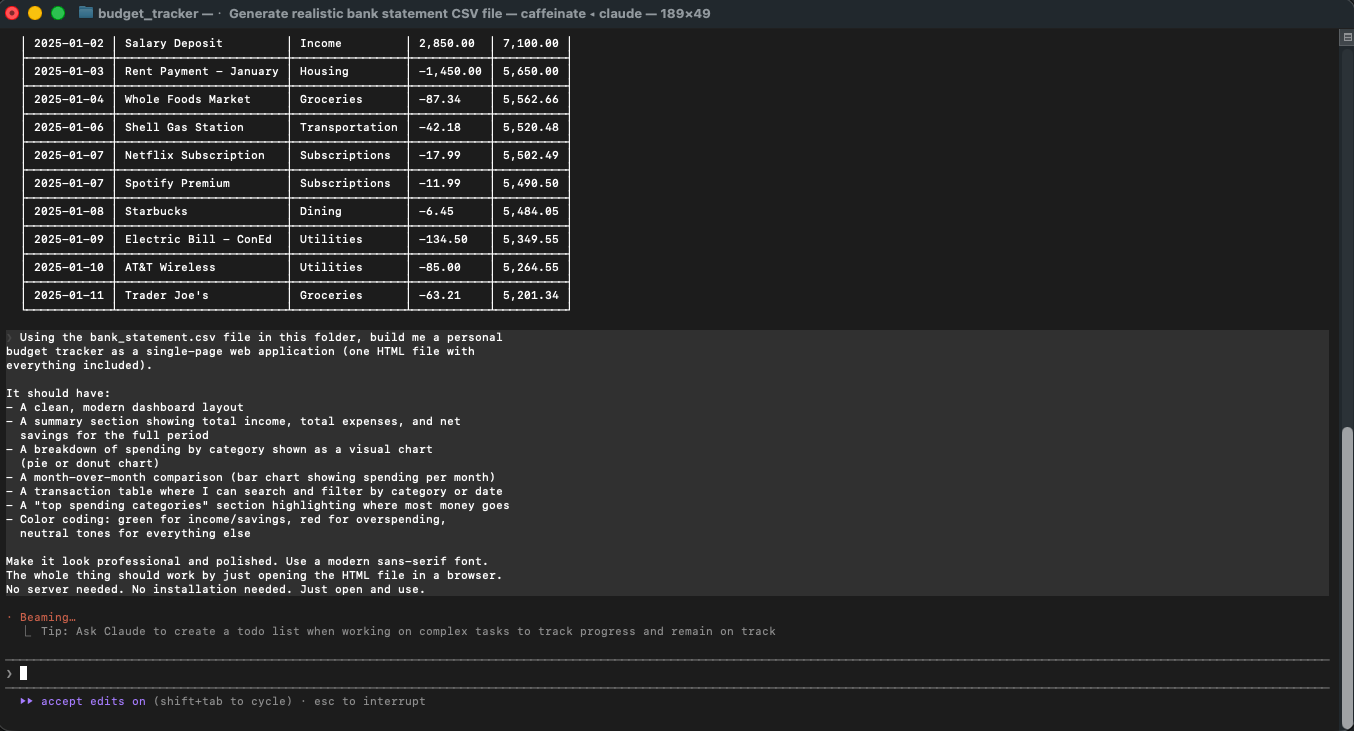Screen dimensions: 1354x731
Task: Click the amount '-87.34'
Action: [x=440, y=99]
